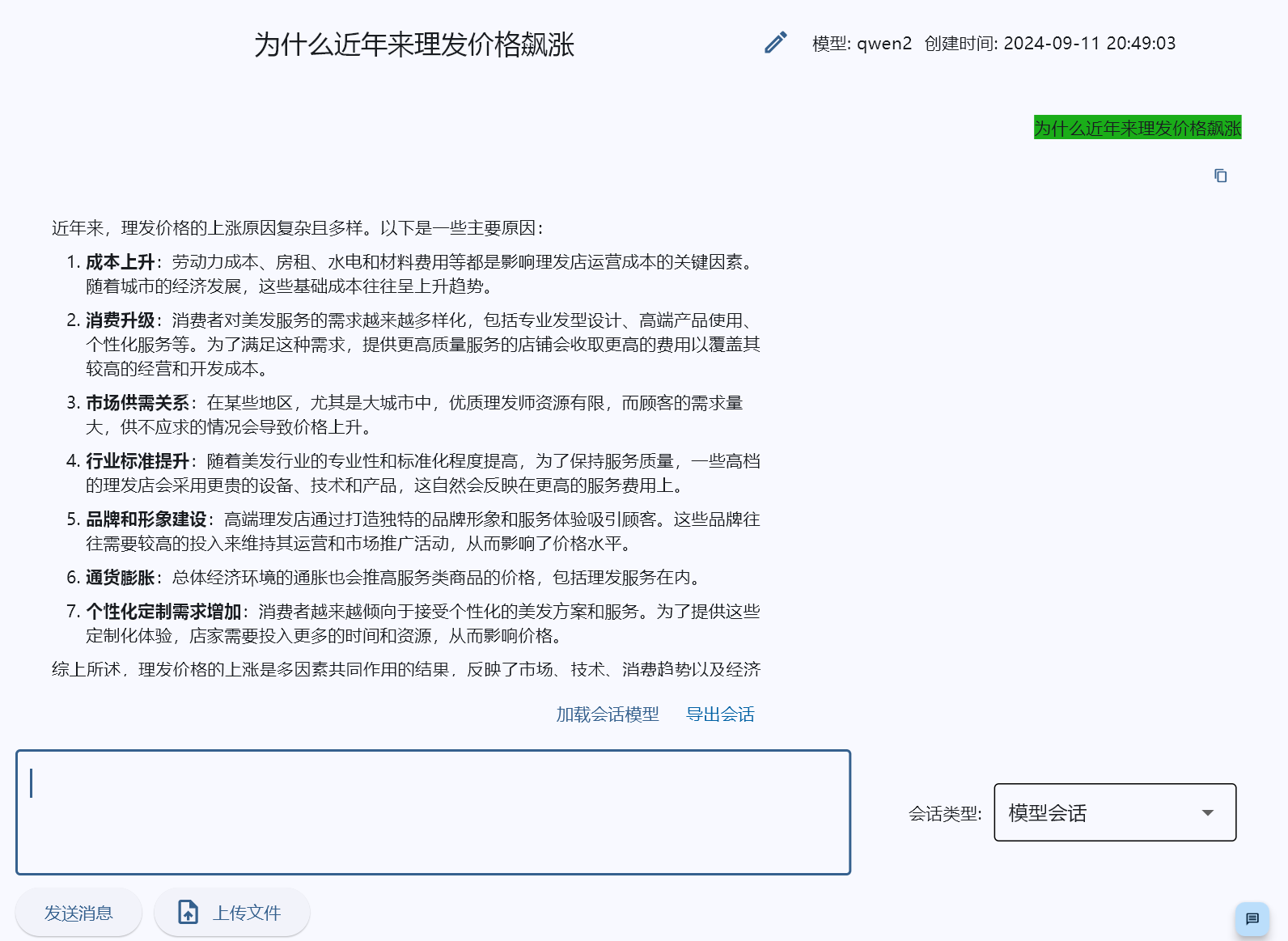Click the bold heading 市场供需关系

click(138, 403)
